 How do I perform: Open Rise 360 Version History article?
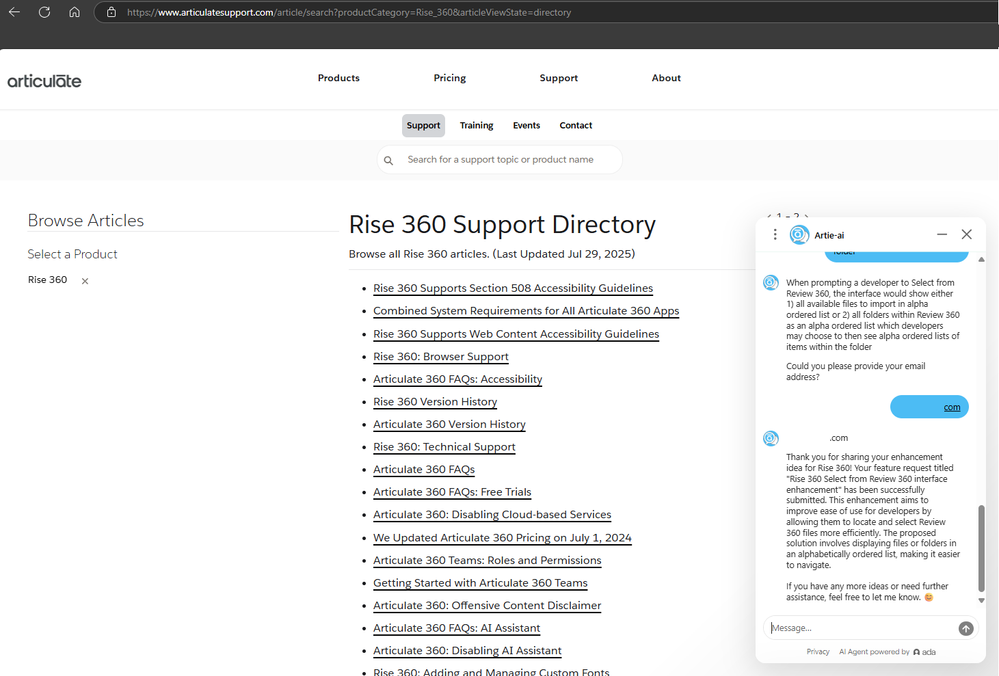click(435, 402)
